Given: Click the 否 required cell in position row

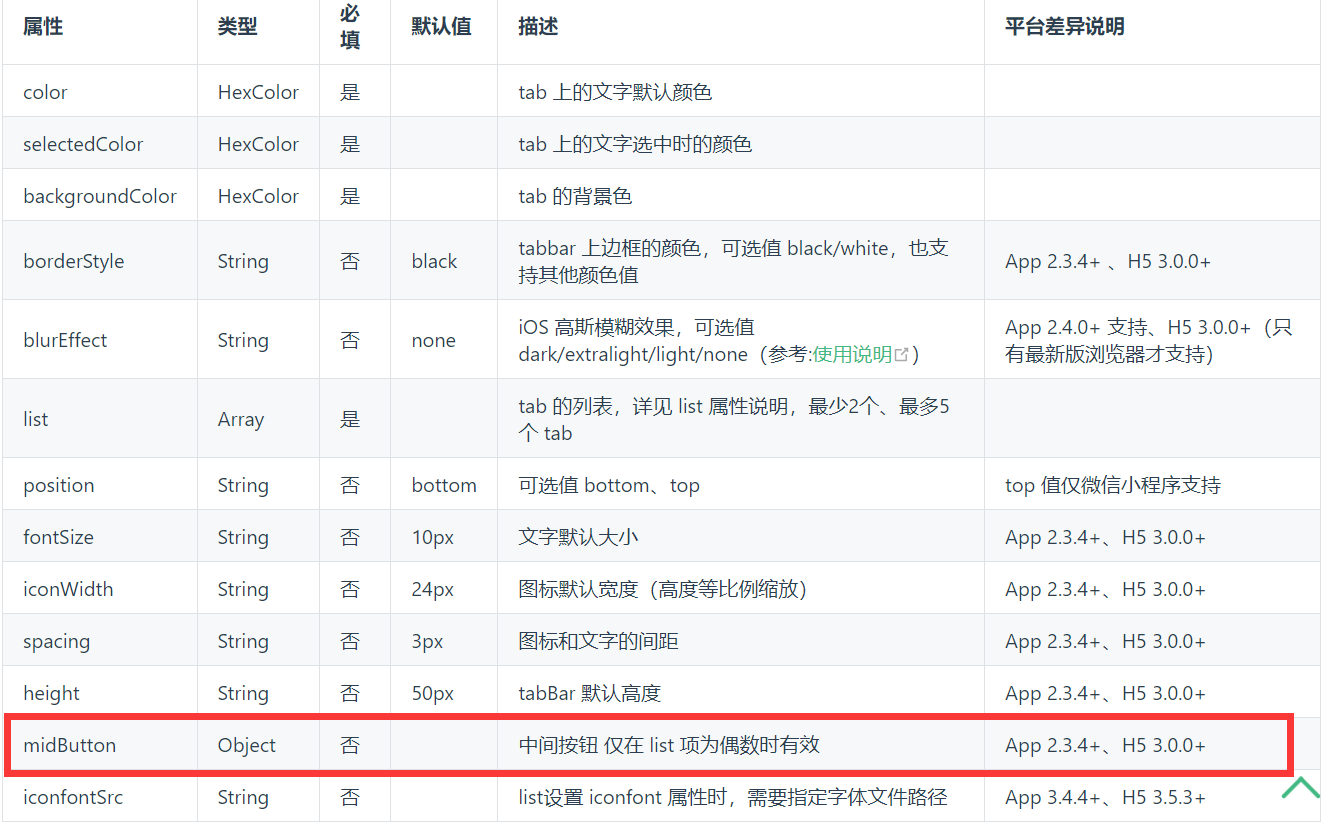Looking at the screenshot, I should 350,485.
